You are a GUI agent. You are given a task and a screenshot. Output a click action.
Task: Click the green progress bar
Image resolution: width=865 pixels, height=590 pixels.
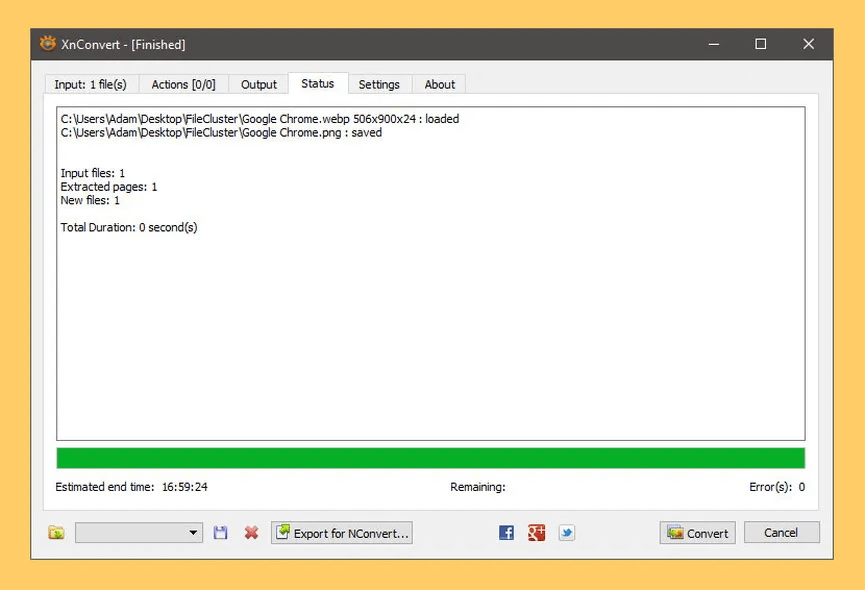coord(431,457)
